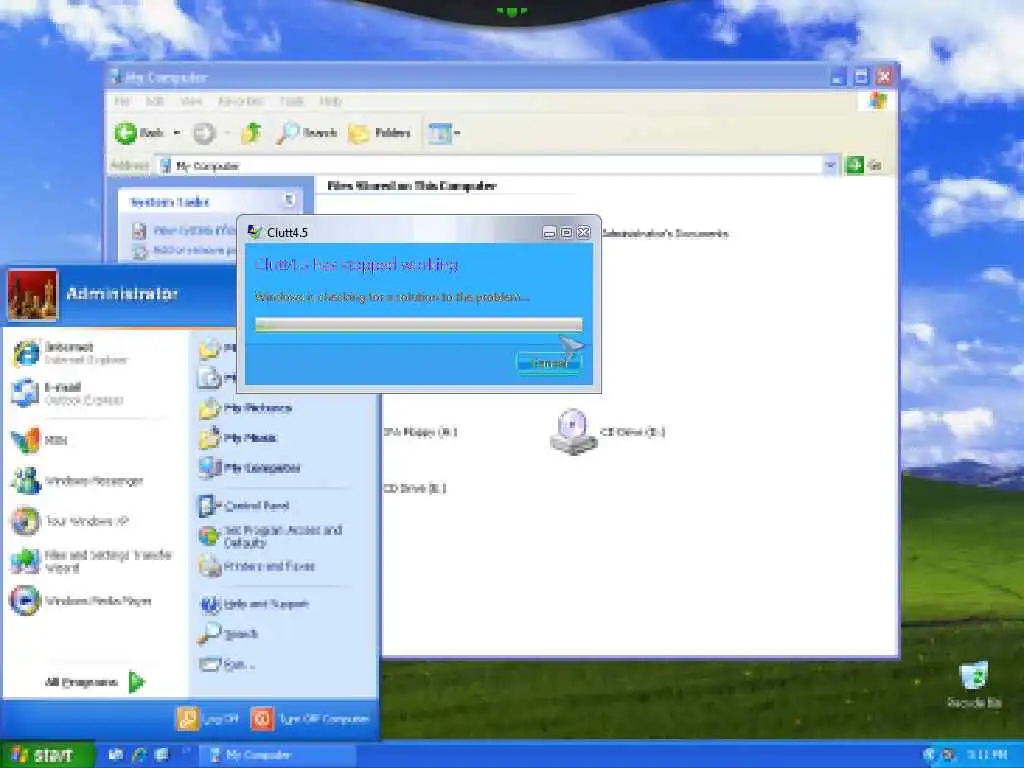The height and width of the screenshot is (768, 1024).
Task: Open My Computer in Start menu
Action: (x=249, y=468)
